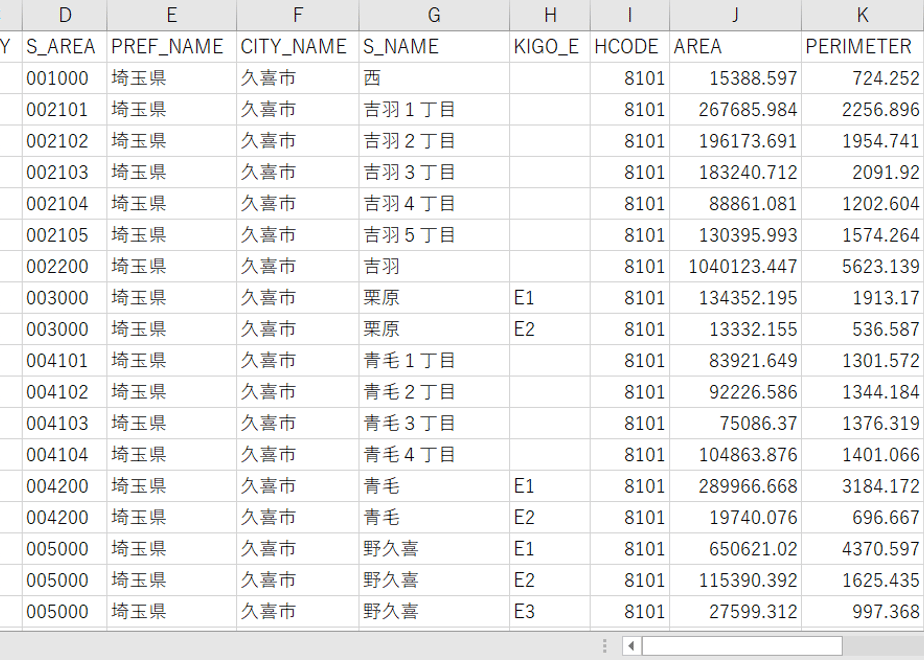Viewport: 924px width, 660px height.
Task: Click AREA value 1040123.447
Action: [x=735, y=266]
